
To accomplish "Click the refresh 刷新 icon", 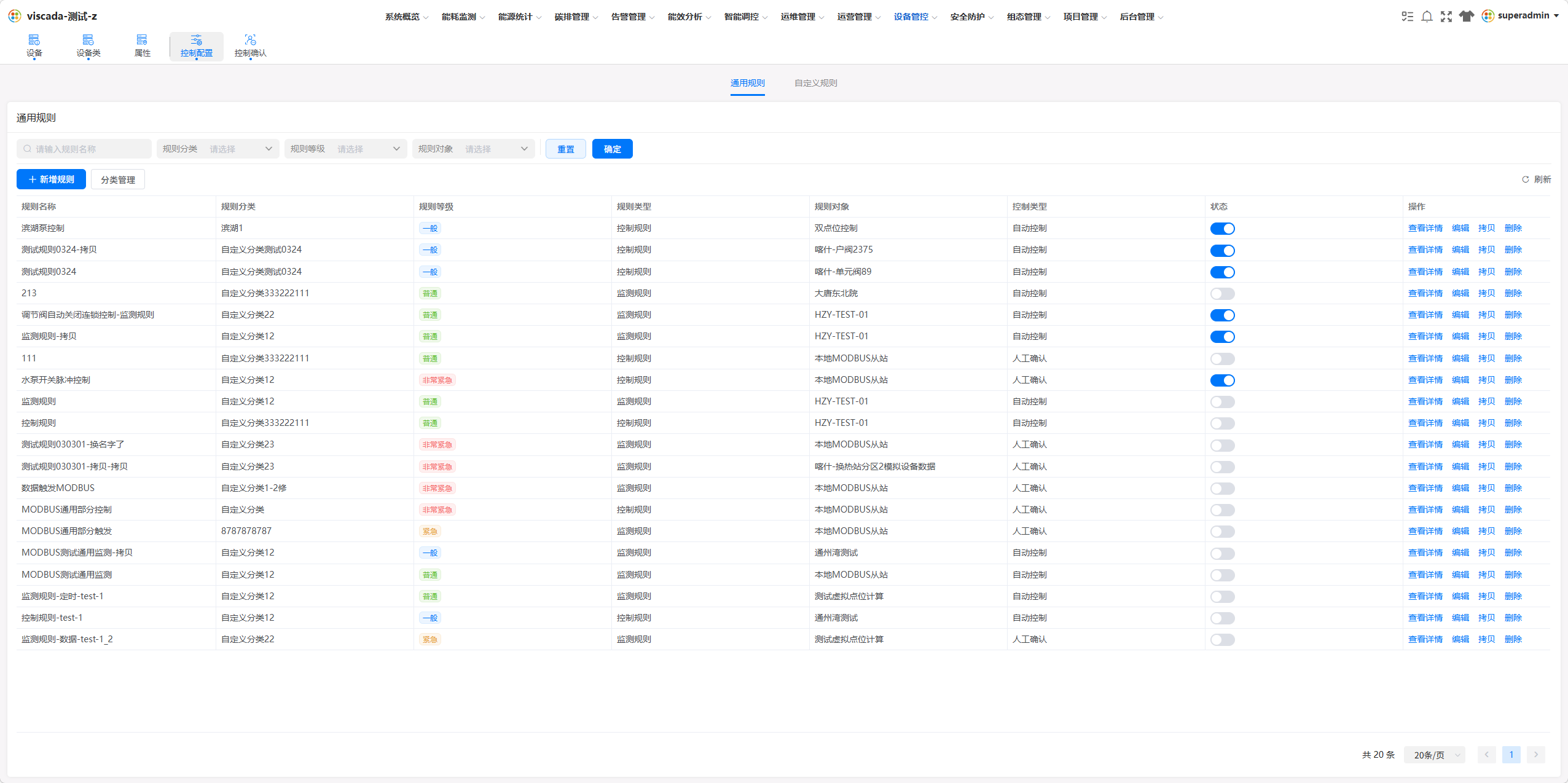I will (x=1525, y=179).
